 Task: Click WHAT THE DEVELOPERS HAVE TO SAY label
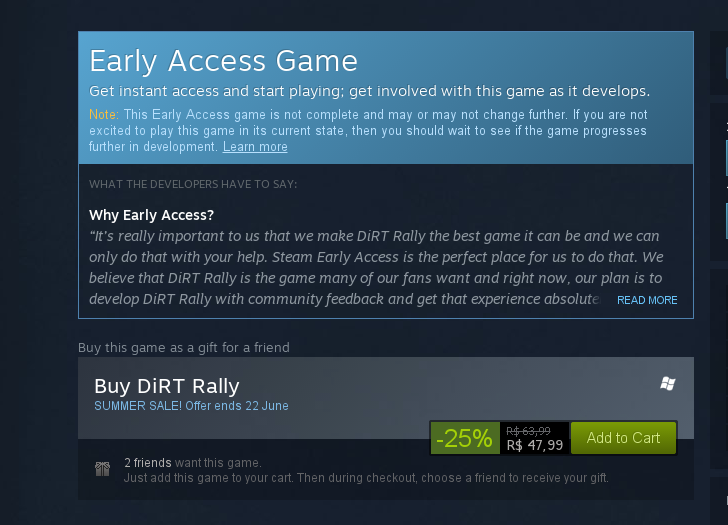point(193,184)
